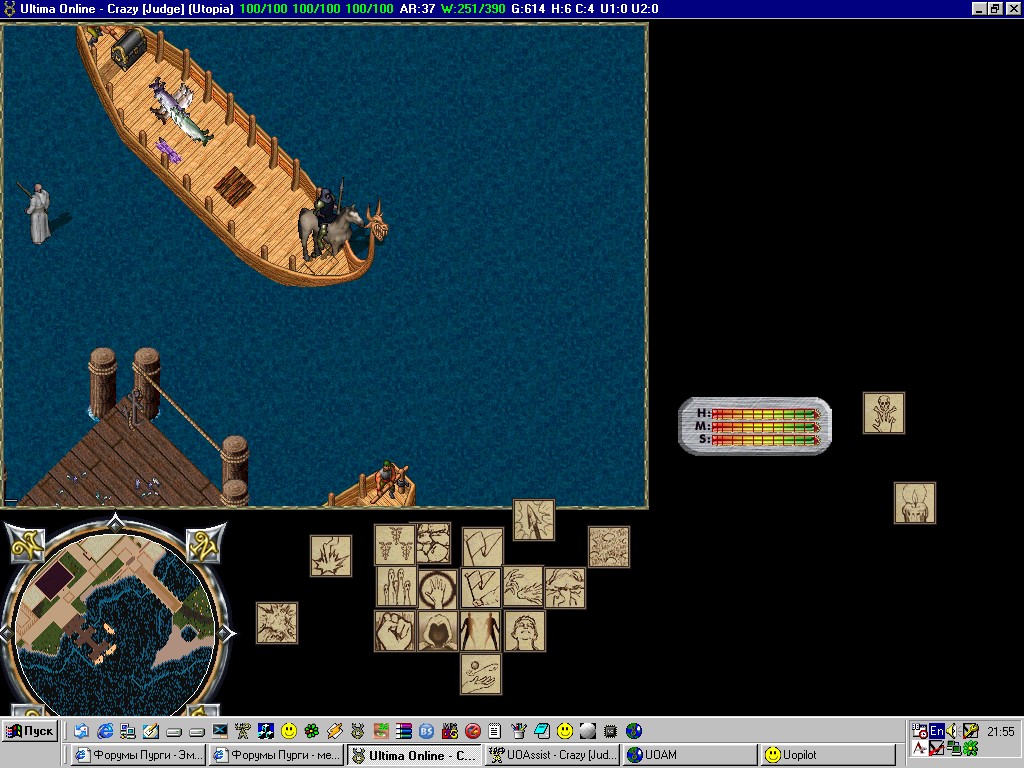
Task: Cast the arrow spell icon
Action: [533, 520]
